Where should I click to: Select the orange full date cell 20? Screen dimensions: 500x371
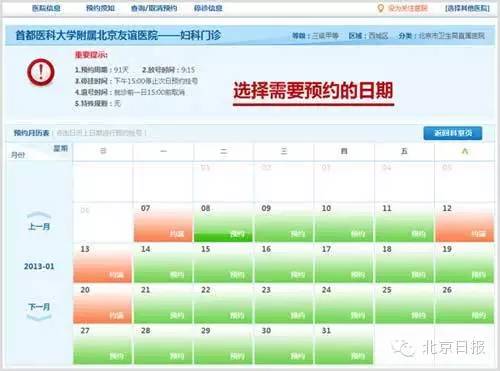[102, 304]
